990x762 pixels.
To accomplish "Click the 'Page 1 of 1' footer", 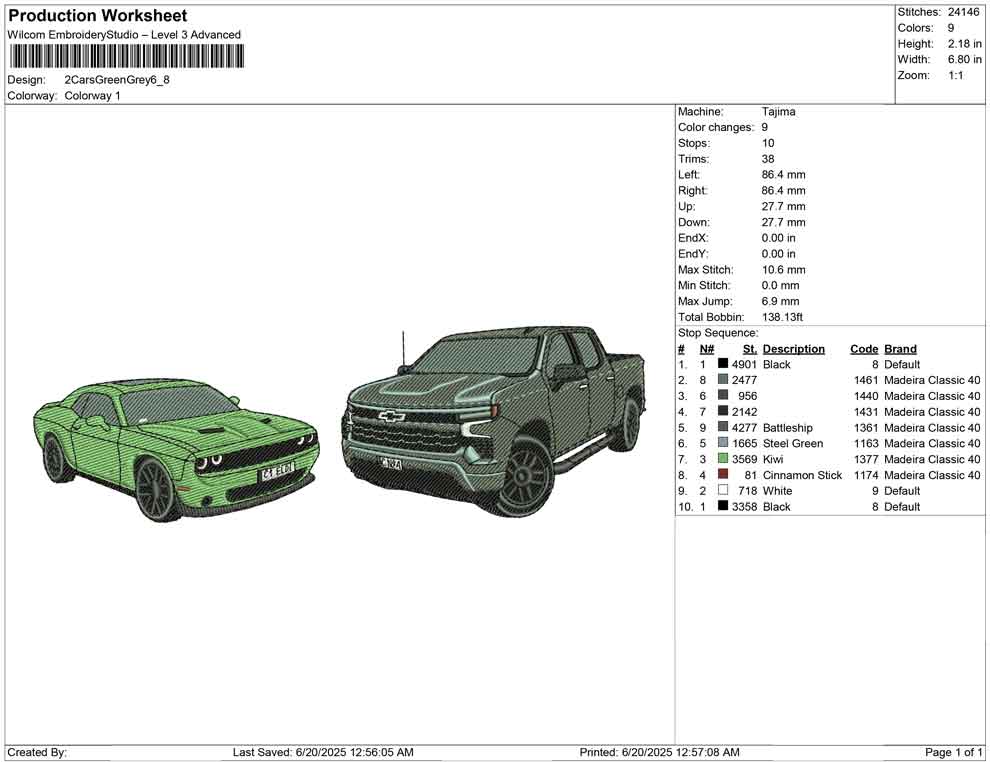I will coord(953,752).
